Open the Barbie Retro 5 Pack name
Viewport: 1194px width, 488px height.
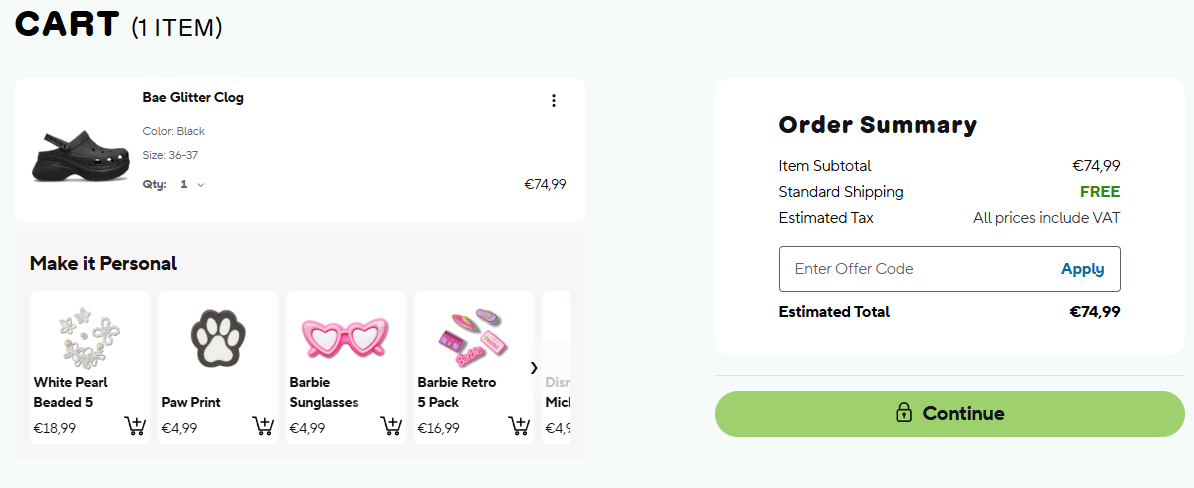click(x=456, y=392)
